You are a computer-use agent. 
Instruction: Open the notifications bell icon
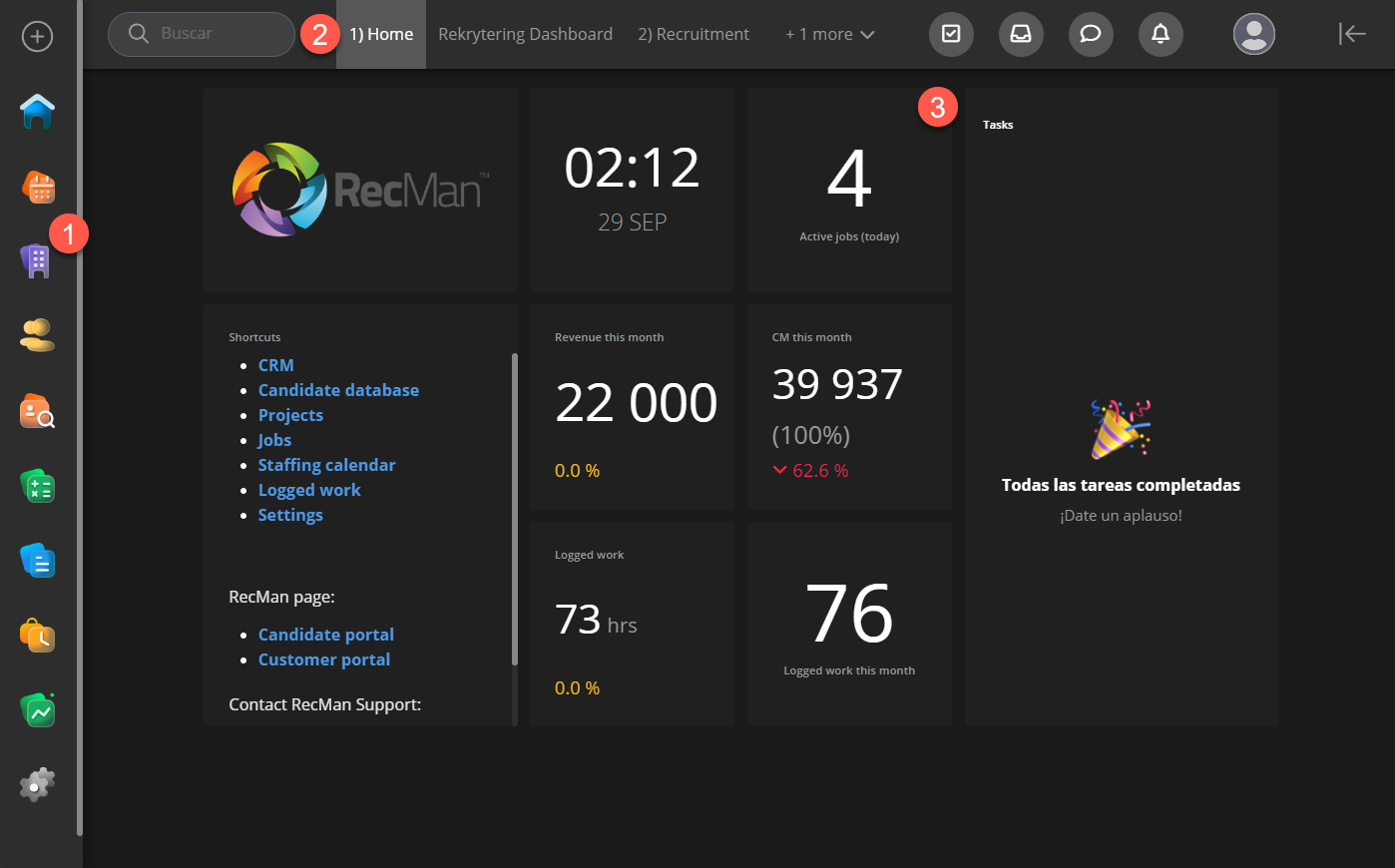point(1161,34)
